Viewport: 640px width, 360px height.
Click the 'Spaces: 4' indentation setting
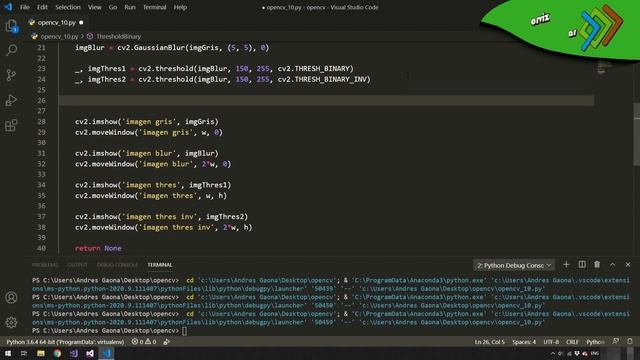tap(524, 342)
